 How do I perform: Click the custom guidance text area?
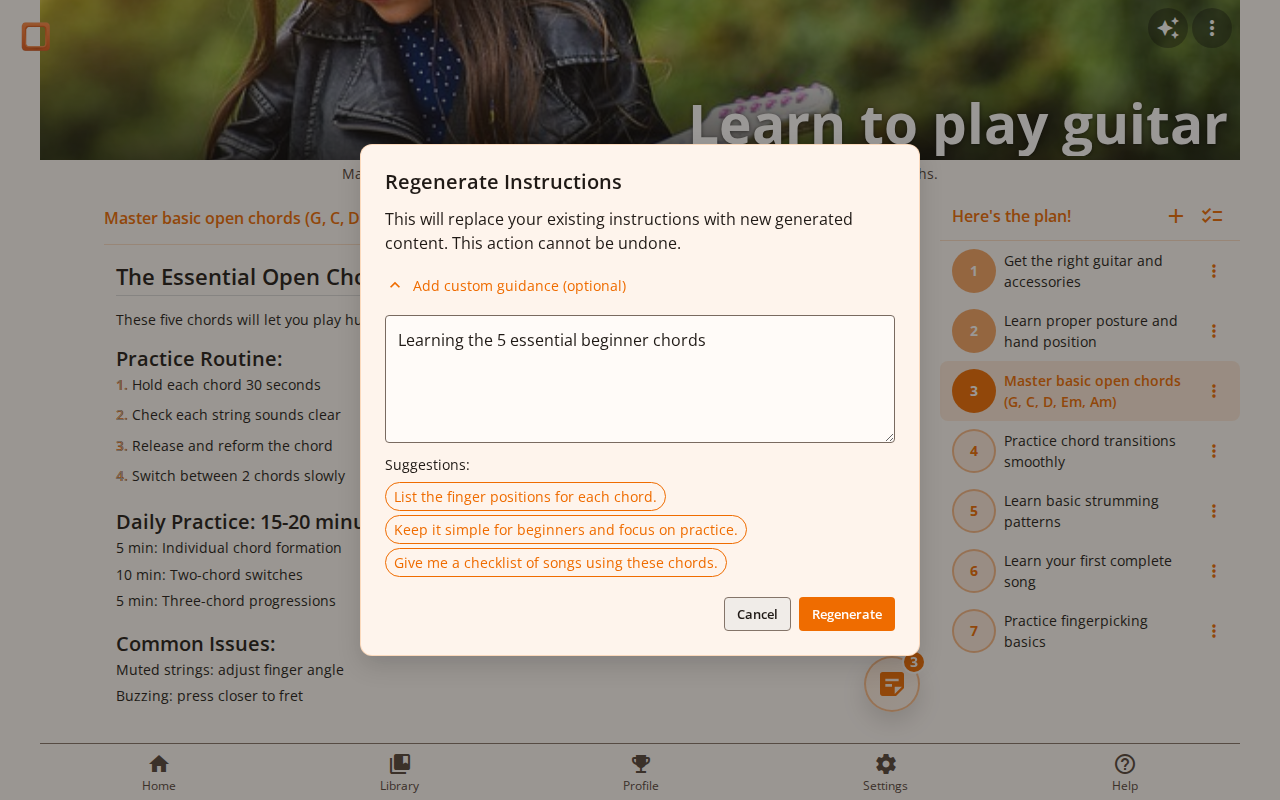coord(640,379)
